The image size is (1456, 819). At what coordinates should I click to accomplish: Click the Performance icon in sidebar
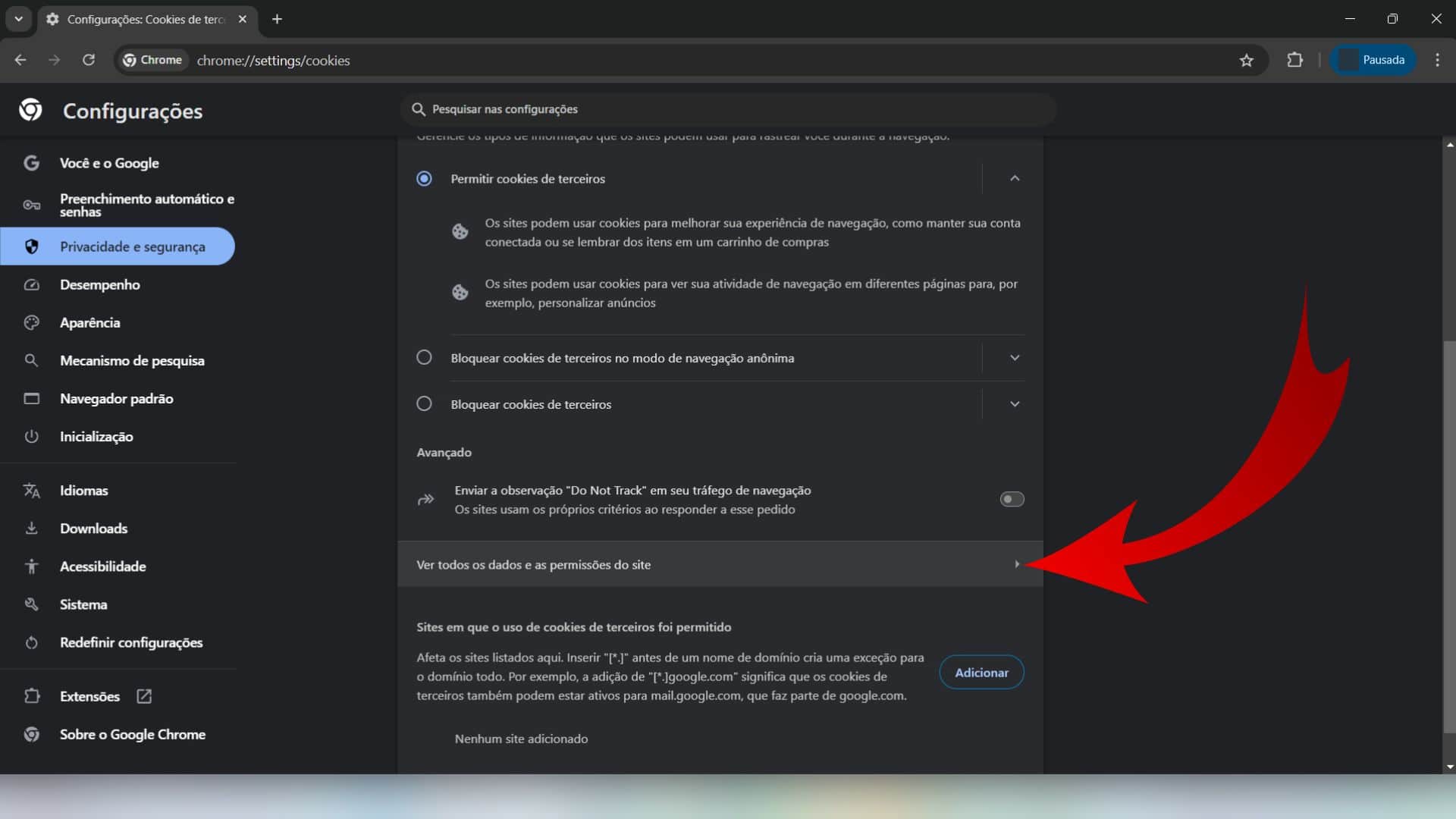(30, 284)
